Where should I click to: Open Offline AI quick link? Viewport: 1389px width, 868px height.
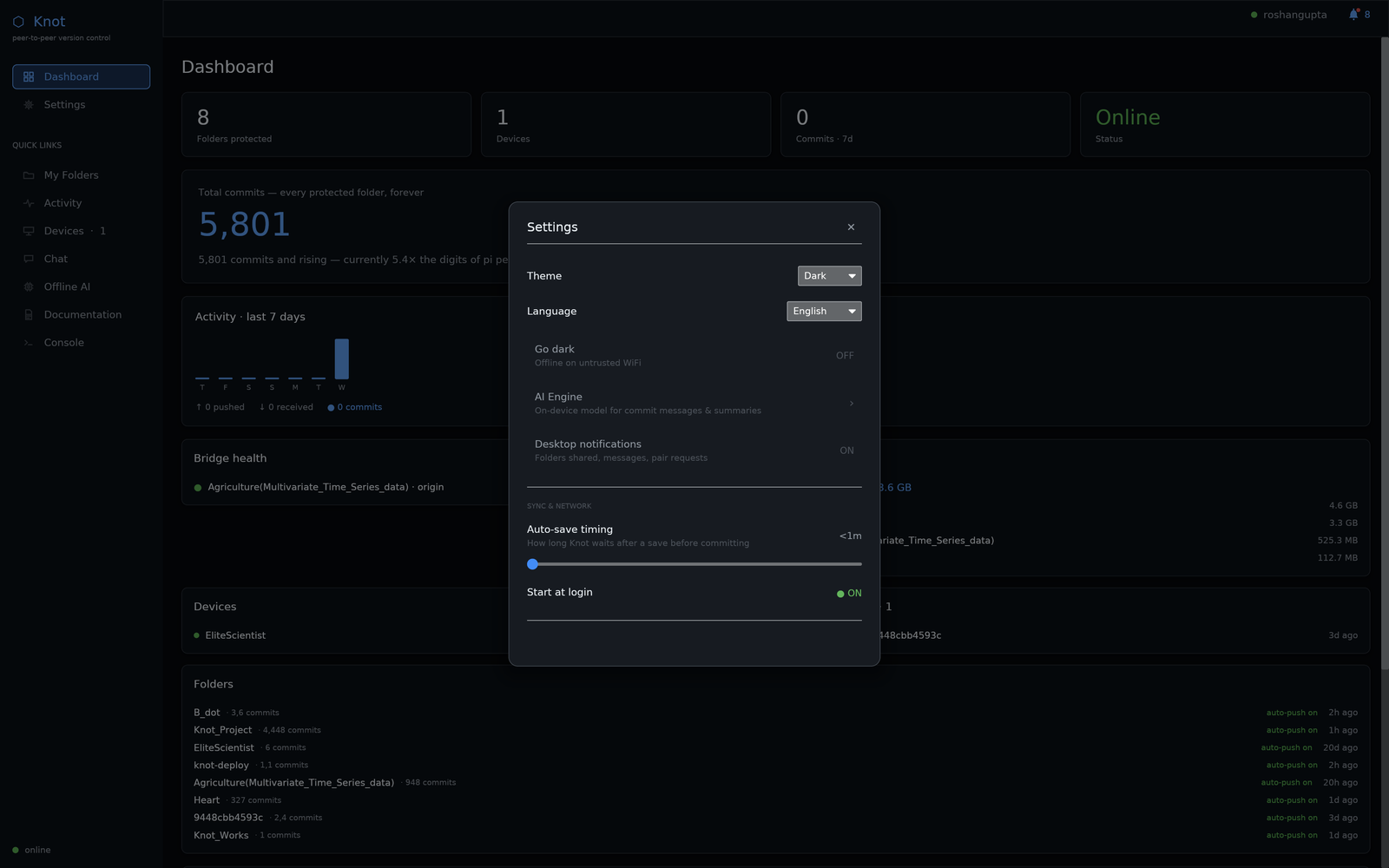pyautogui.click(x=81, y=286)
